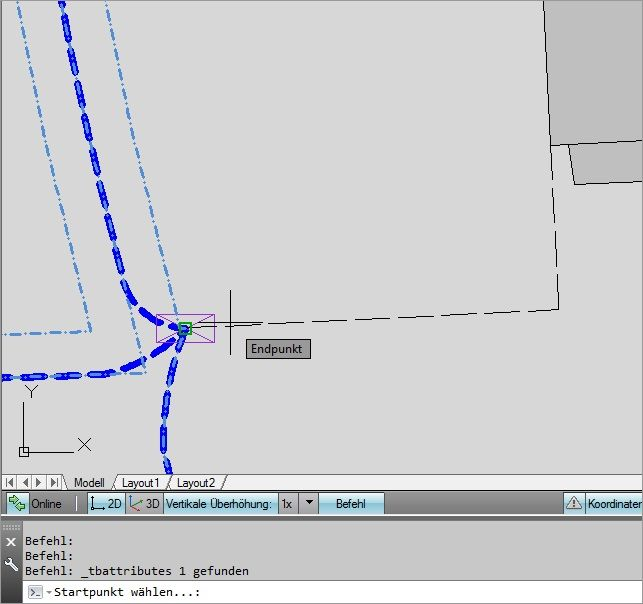Switch to 2D view mode

(x=106, y=503)
